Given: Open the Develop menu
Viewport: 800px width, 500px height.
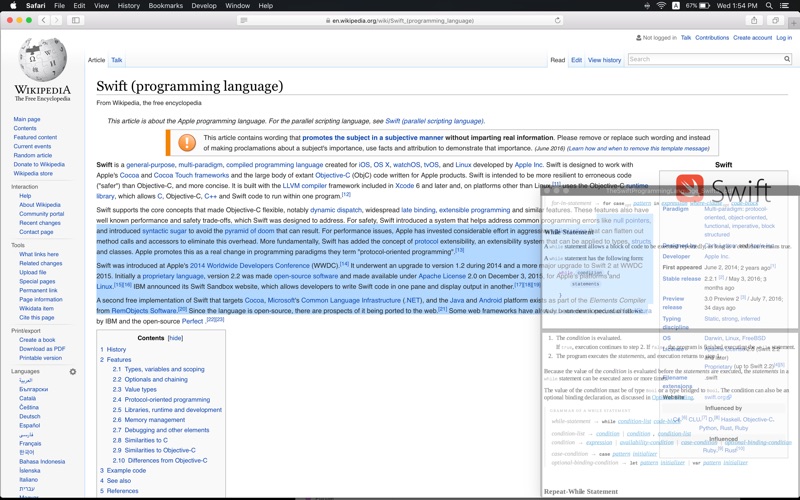Looking at the screenshot, I should coord(204,6).
